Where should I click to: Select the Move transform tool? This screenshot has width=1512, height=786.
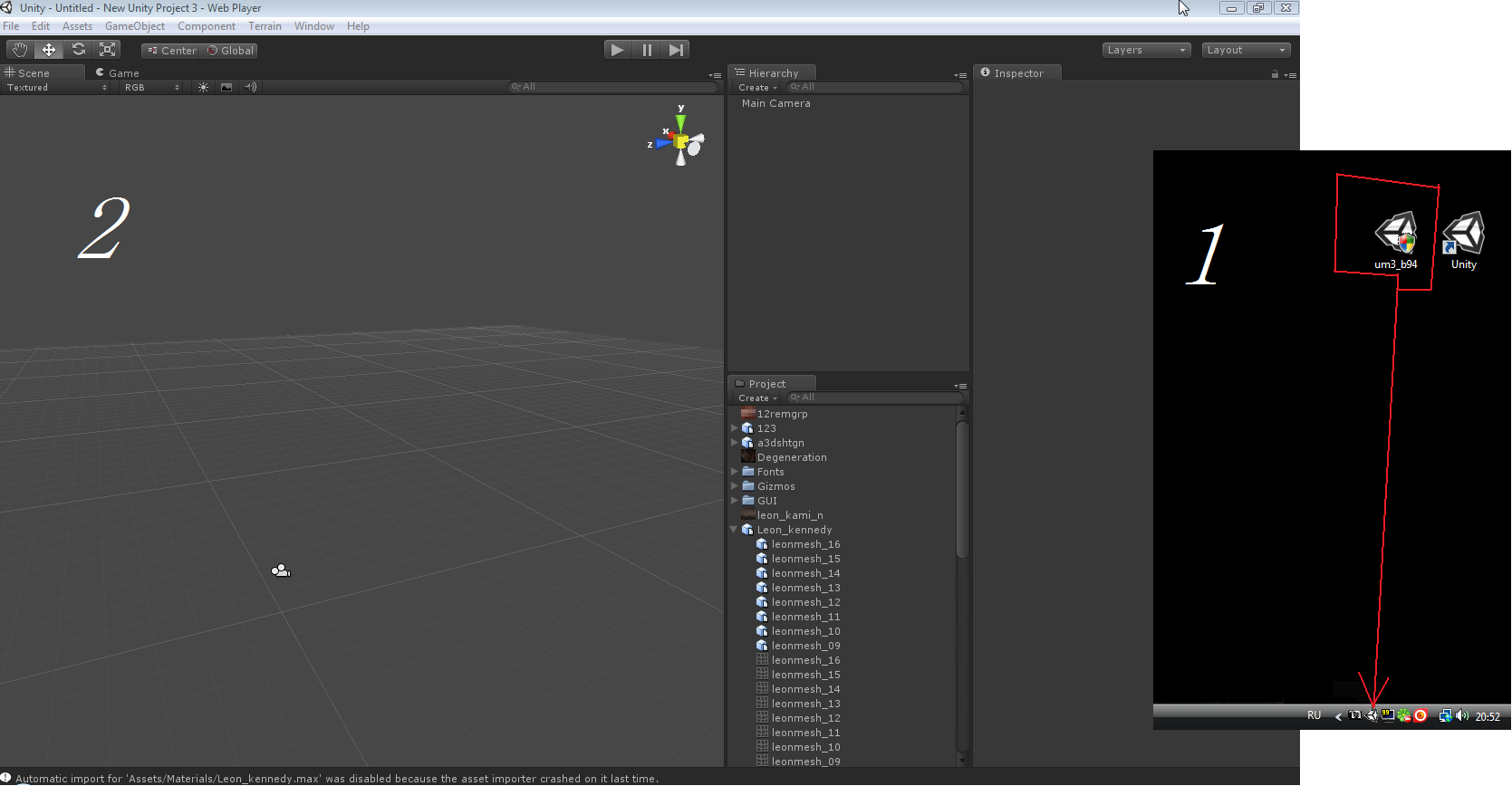point(49,50)
